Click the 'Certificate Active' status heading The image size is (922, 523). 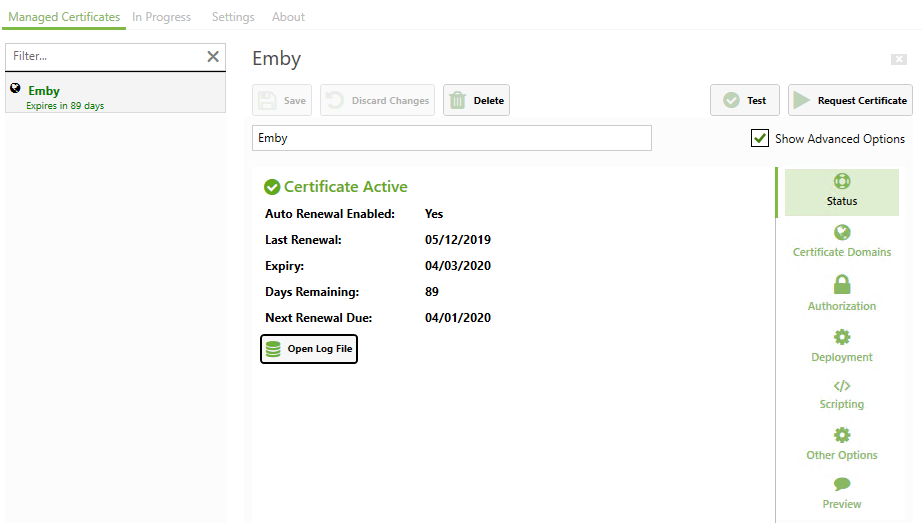click(346, 186)
